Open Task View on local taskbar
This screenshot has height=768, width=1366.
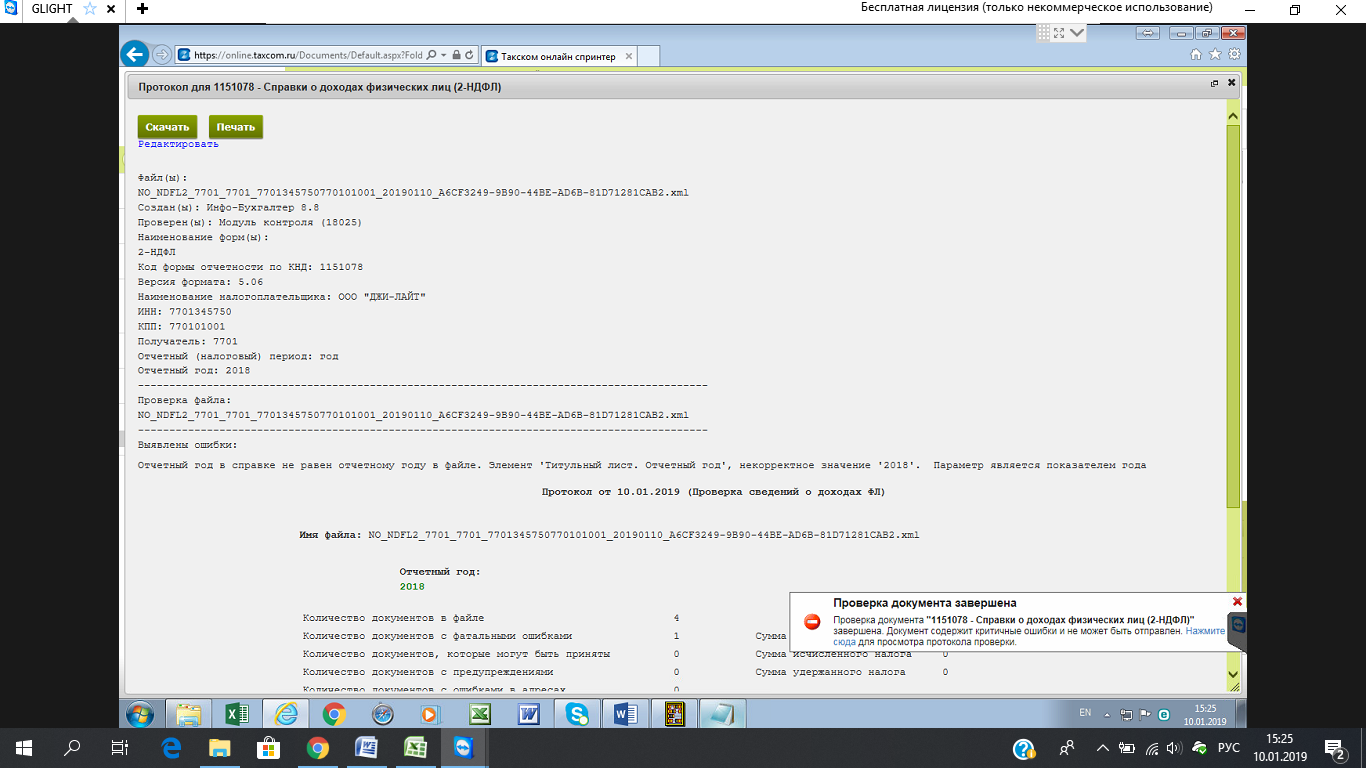(119, 747)
